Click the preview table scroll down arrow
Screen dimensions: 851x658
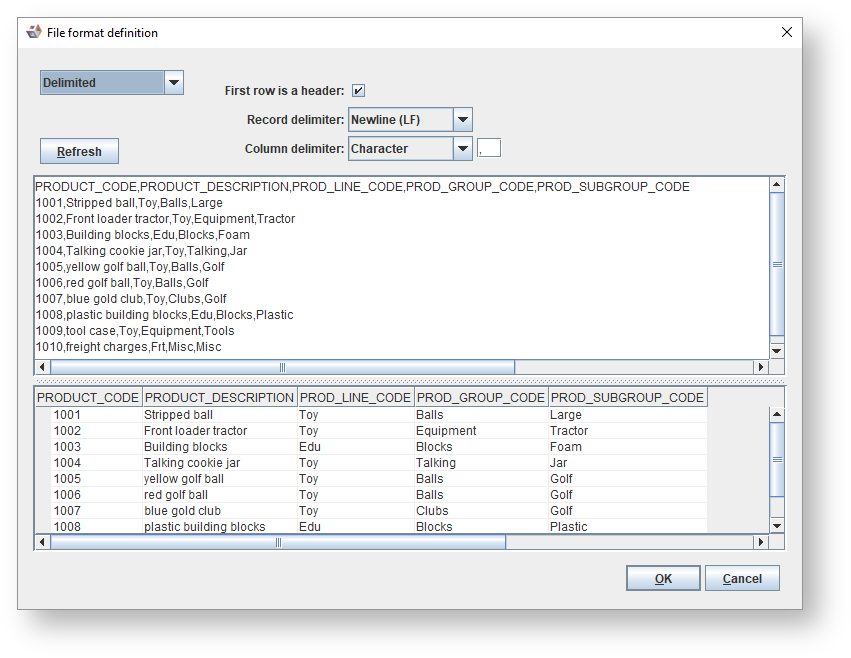[777, 526]
